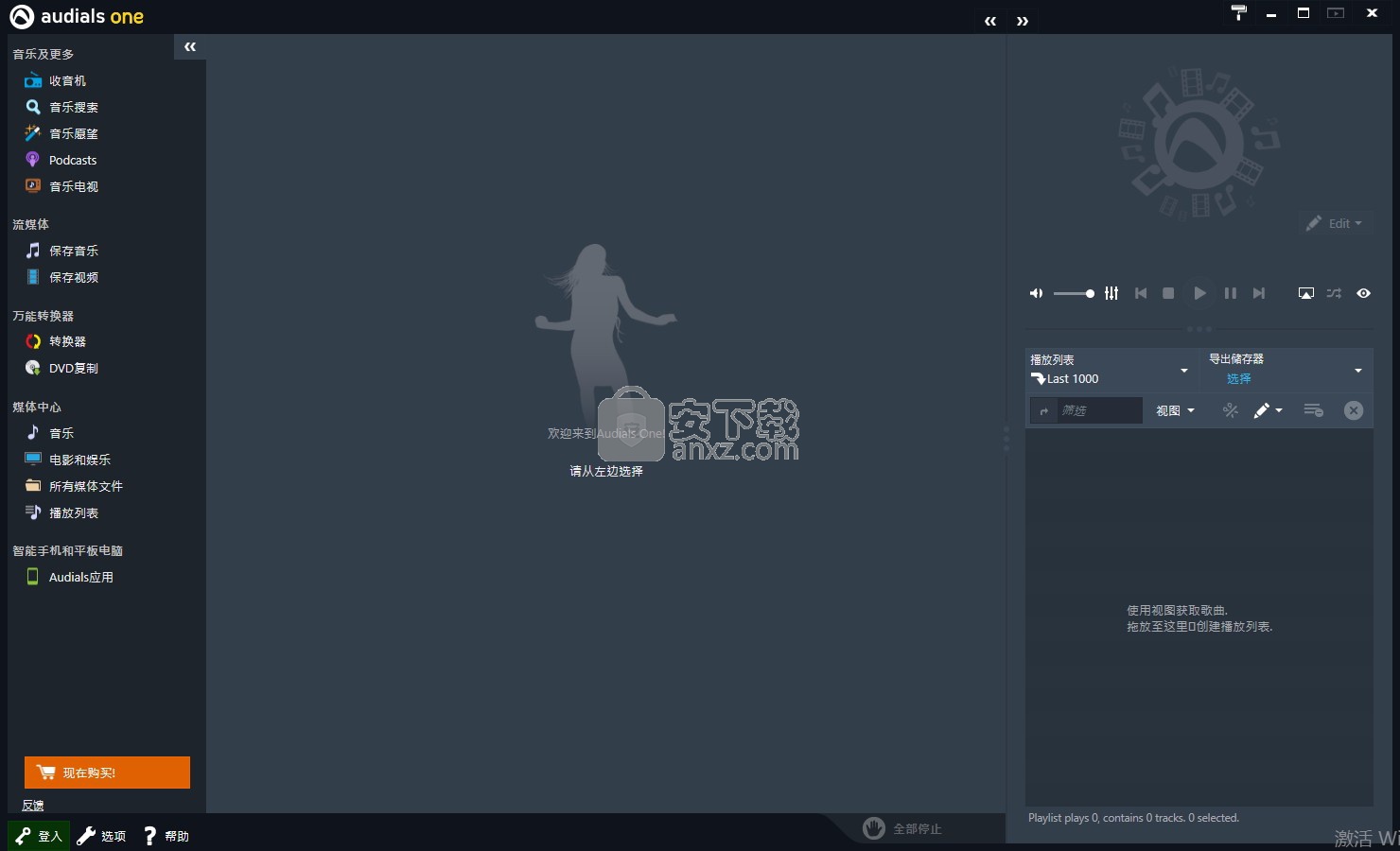Toggle the eye visibility icon in player

coord(1363,293)
